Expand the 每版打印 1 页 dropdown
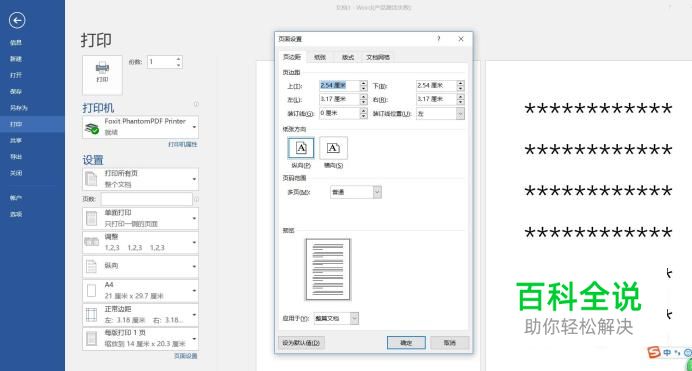The image size is (692, 371). (140, 338)
